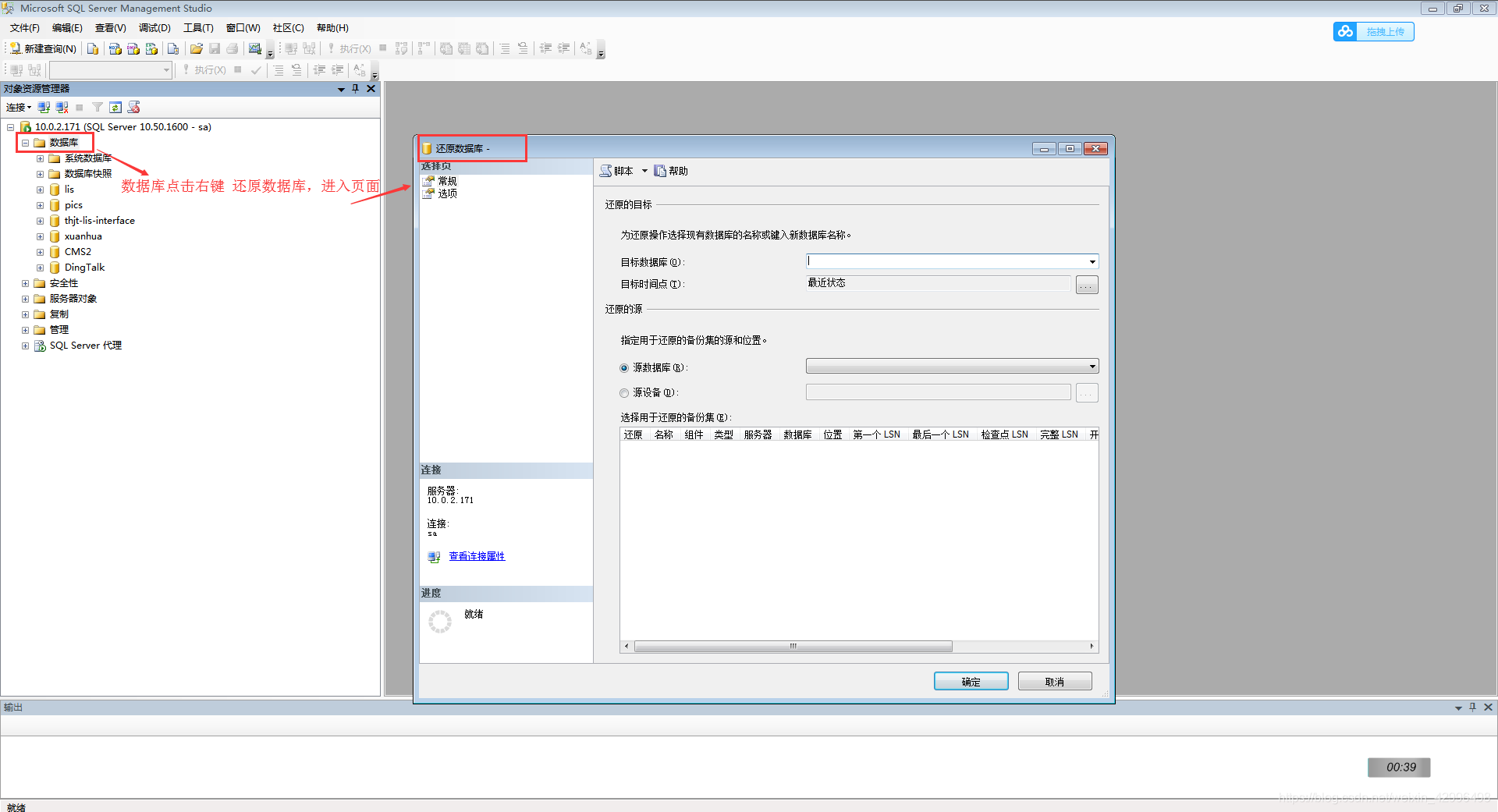The image size is (1498, 812).
Task: Click the SQL Server 代理 agent icon
Action: pyautogui.click(x=40, y=346)
